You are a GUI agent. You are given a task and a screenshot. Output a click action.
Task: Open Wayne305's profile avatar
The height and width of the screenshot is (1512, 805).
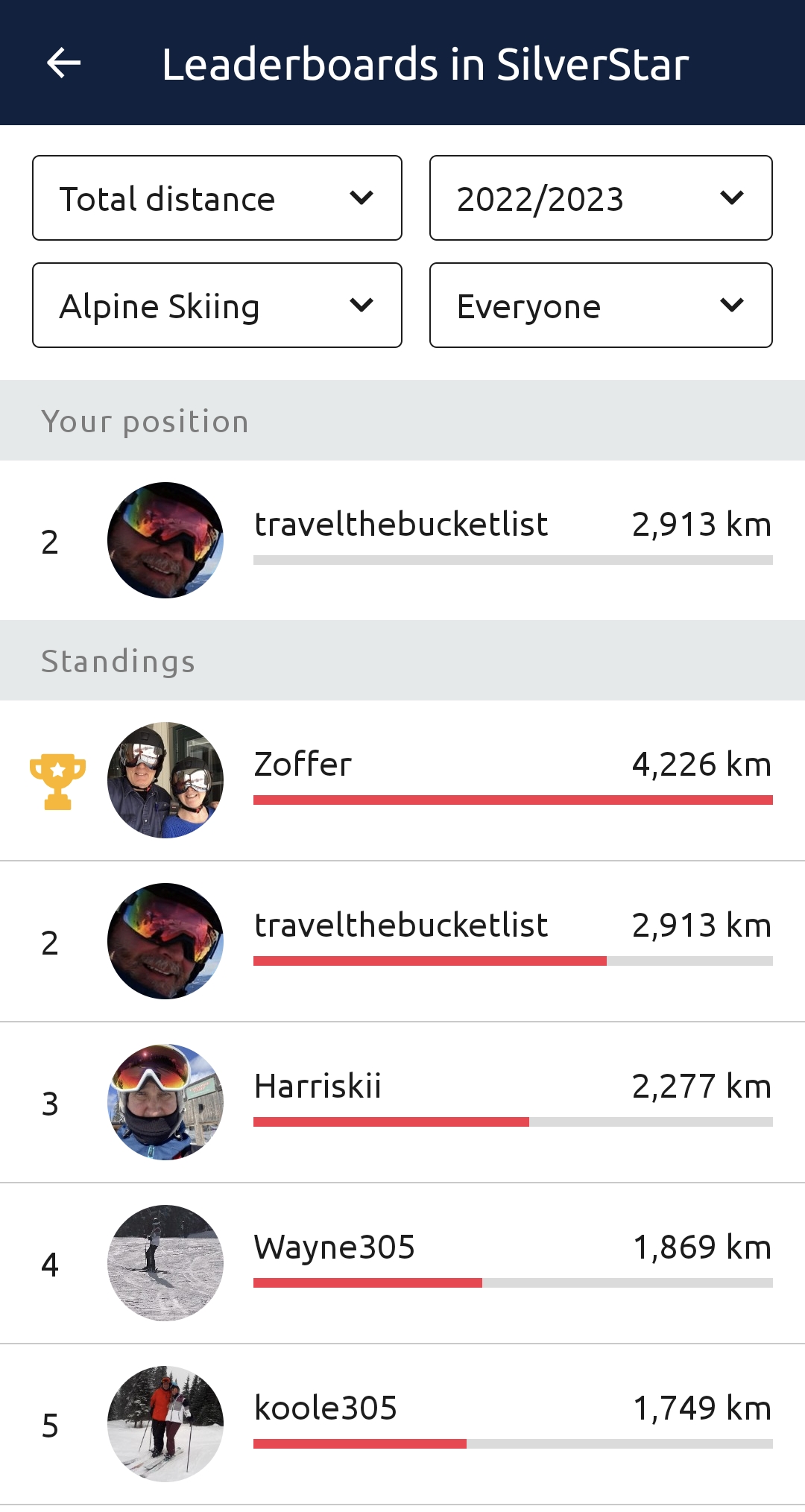(165, 1263)
